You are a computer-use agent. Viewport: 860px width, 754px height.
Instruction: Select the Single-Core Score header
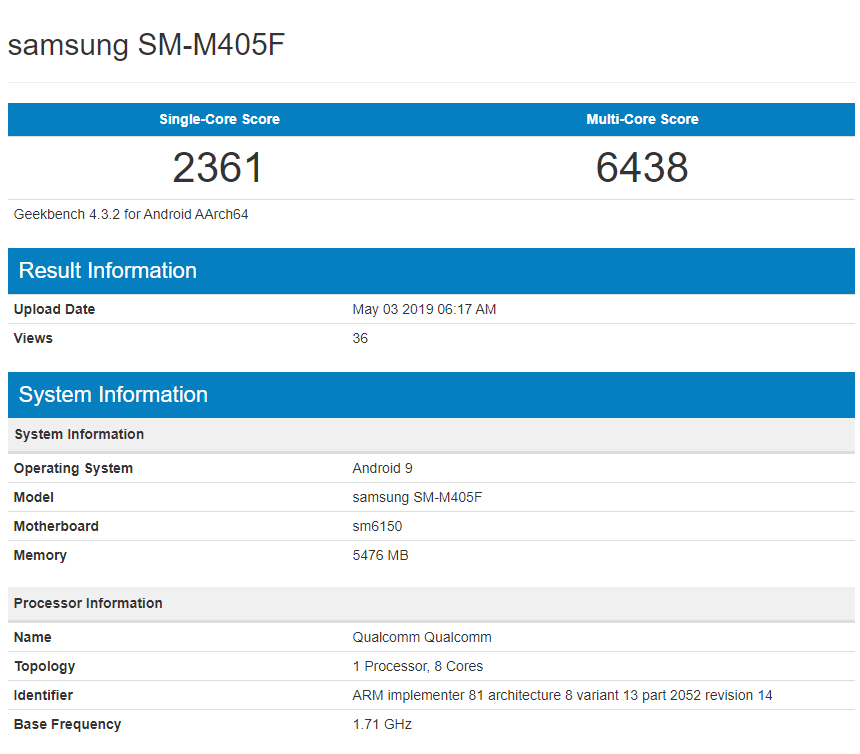tap(219, 119)
